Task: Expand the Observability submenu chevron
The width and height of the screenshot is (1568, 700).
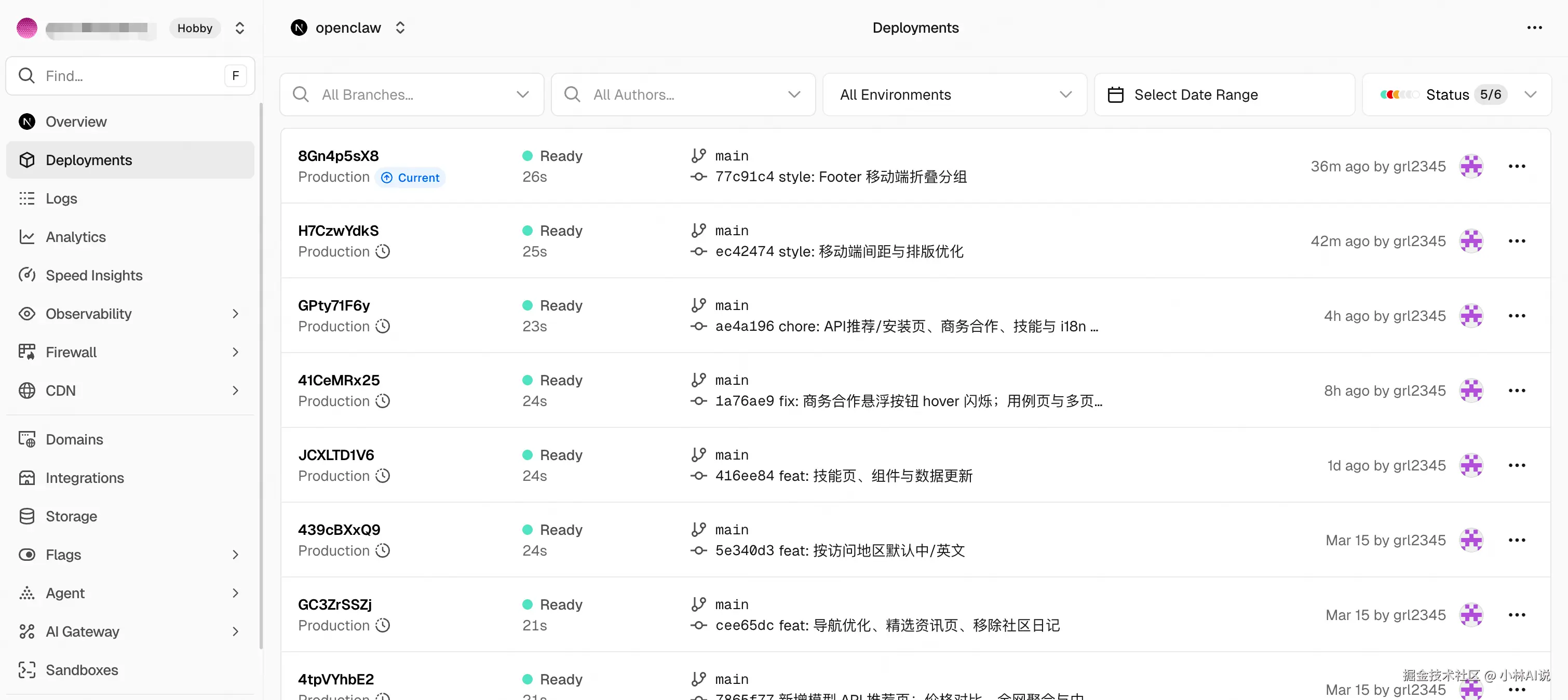Action: click(x=236, y=314)
